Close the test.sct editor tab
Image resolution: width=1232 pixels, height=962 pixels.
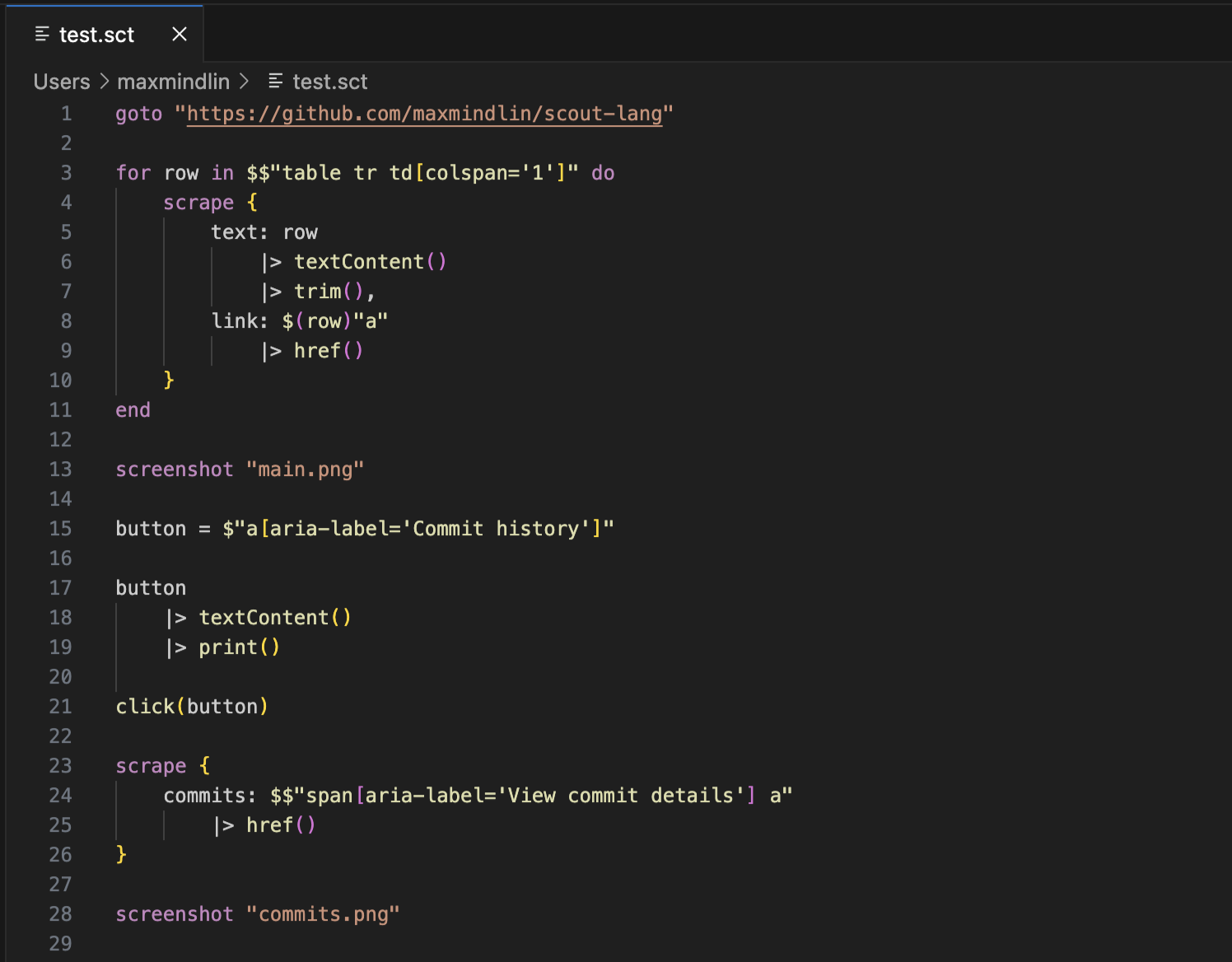180,35
